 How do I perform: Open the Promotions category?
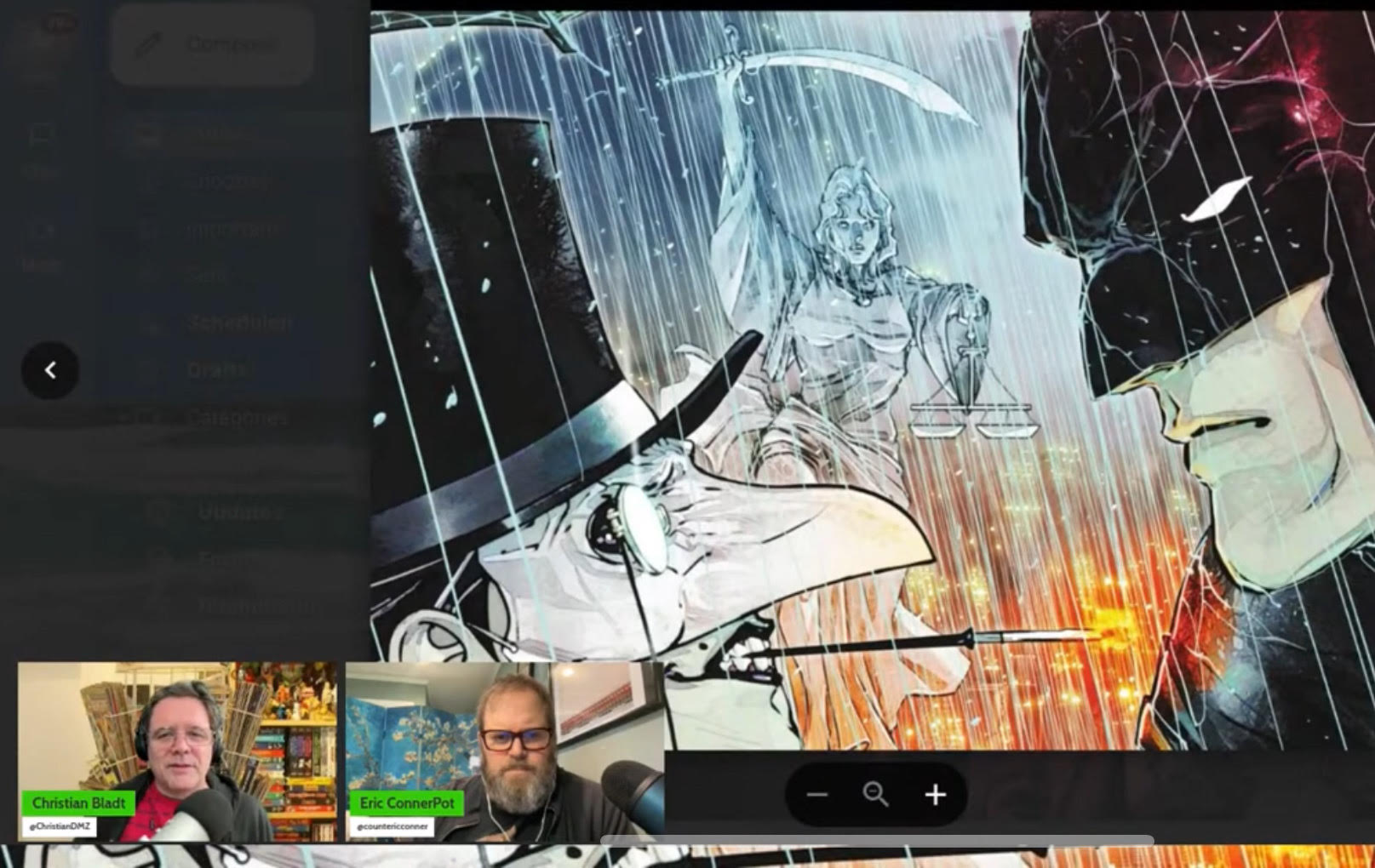pyautogui.click(x=255, y=606)
